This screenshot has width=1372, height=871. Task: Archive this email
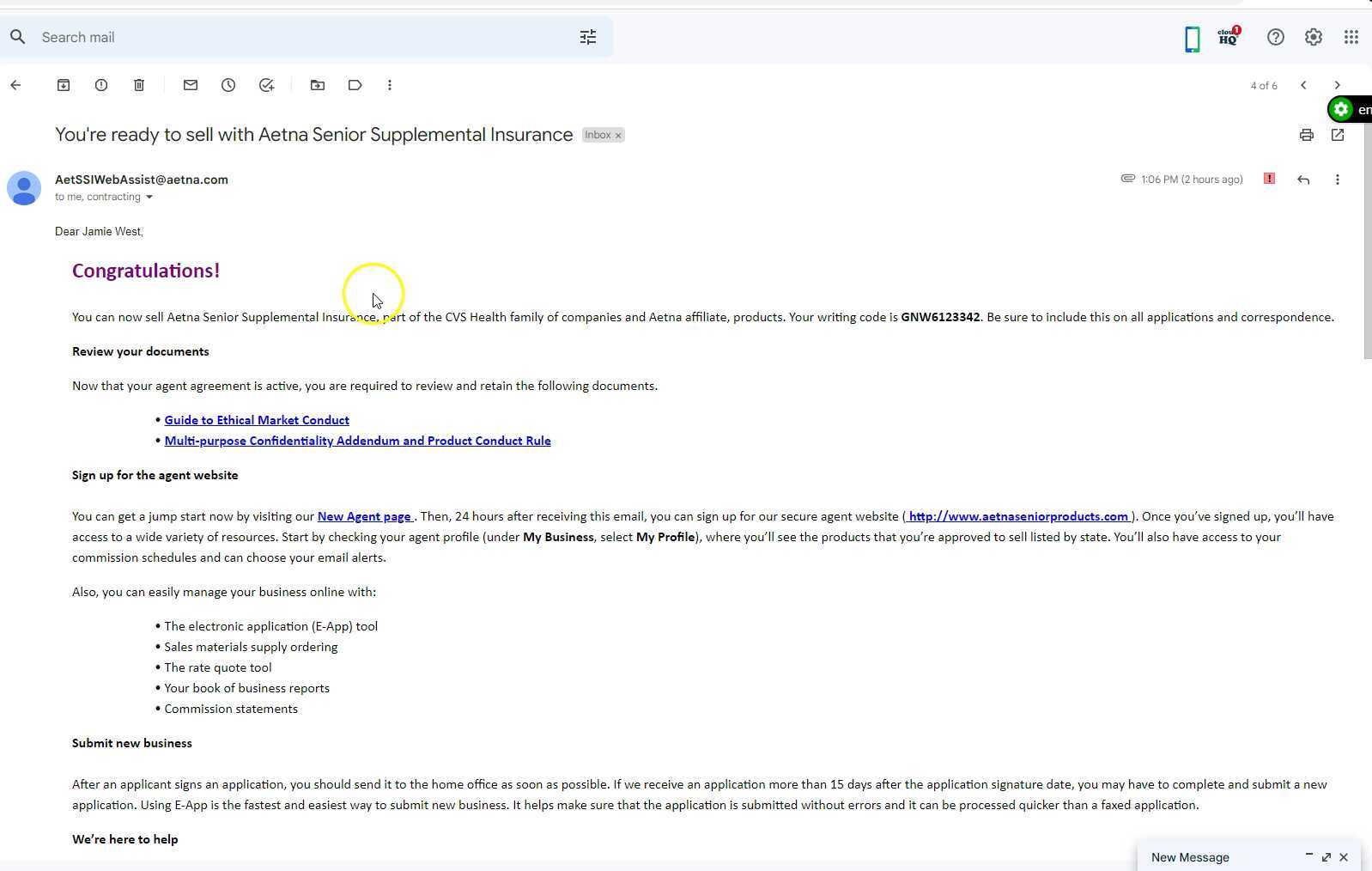coord(64,85)
